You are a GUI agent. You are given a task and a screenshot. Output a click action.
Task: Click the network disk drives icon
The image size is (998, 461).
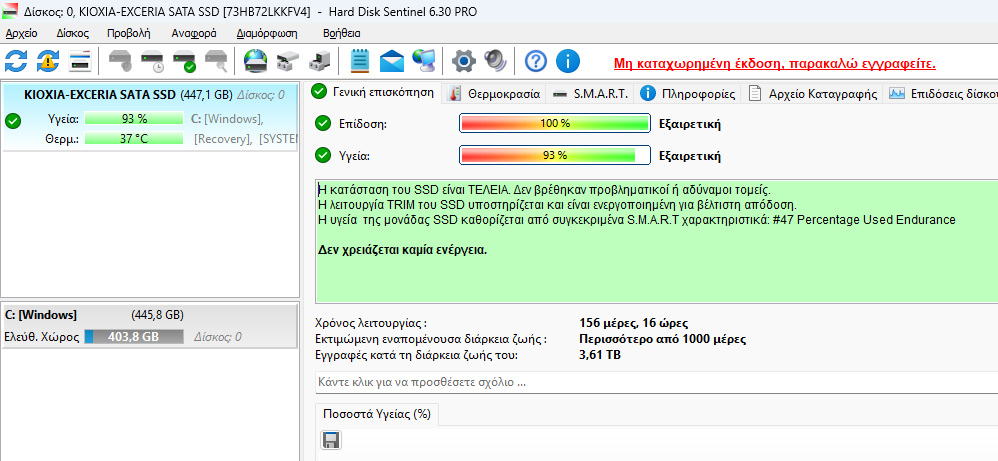point(288,61)
